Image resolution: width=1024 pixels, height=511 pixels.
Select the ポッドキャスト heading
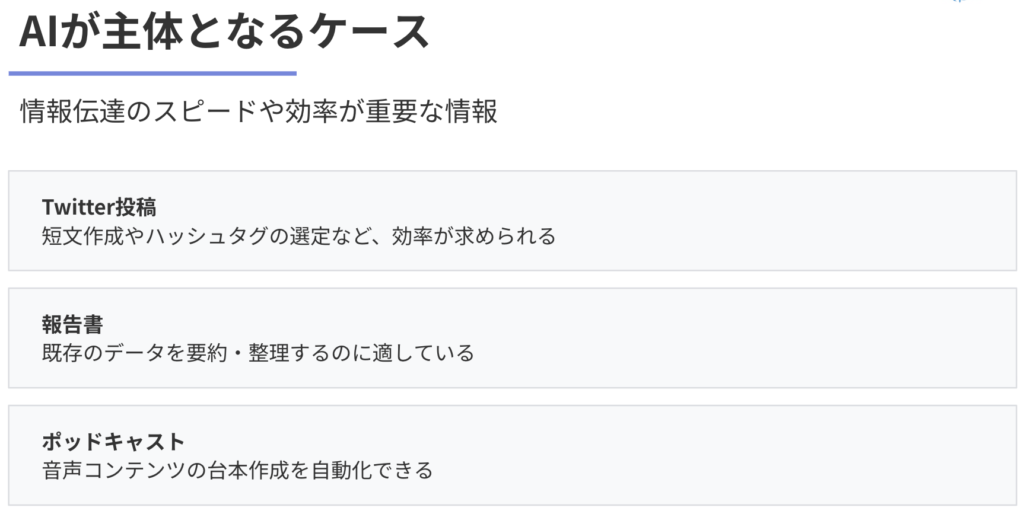coord(114,442)
